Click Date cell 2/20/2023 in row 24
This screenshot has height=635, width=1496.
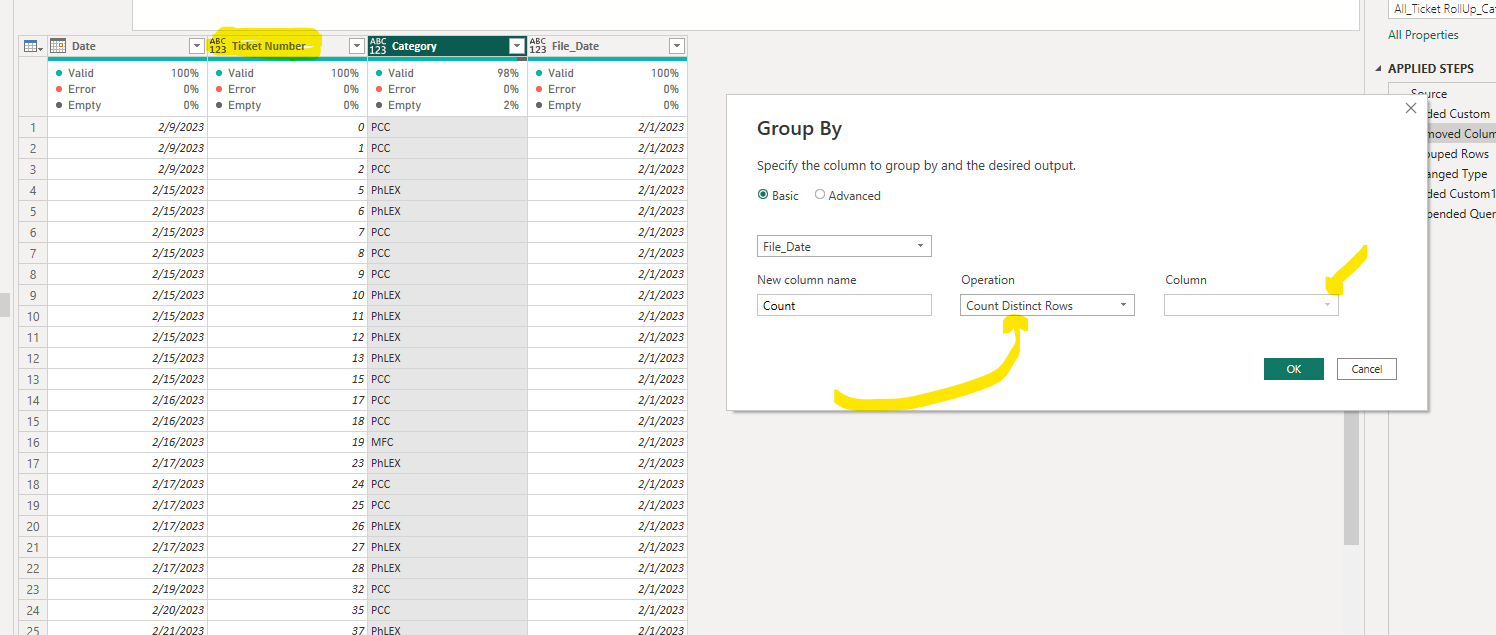(128, 610)
